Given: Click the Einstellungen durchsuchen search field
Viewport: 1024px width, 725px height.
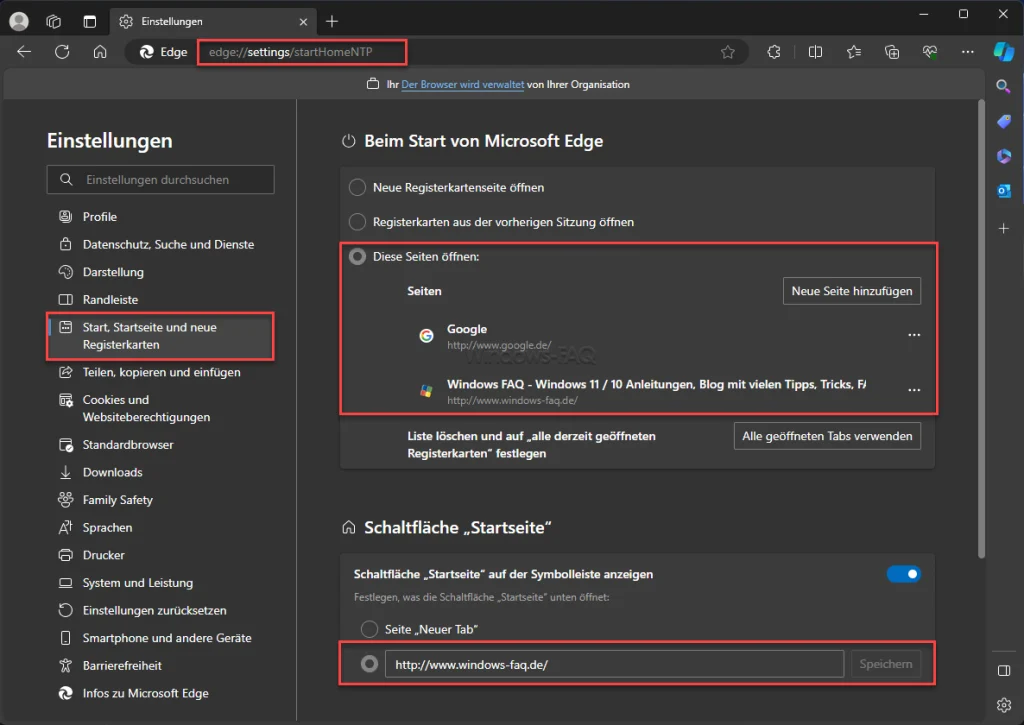Looking at the screenshot, I should 161,180.
